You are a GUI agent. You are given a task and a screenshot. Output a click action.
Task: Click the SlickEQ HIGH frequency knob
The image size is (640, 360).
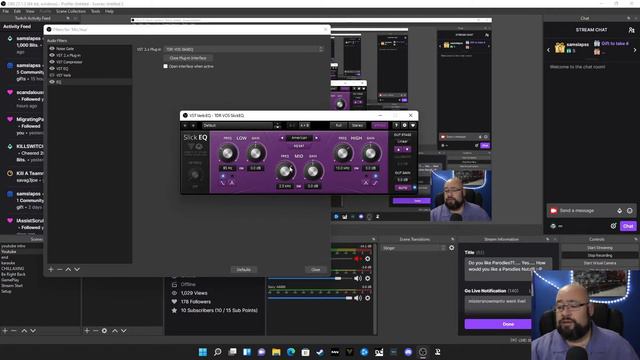coord(343,153)
